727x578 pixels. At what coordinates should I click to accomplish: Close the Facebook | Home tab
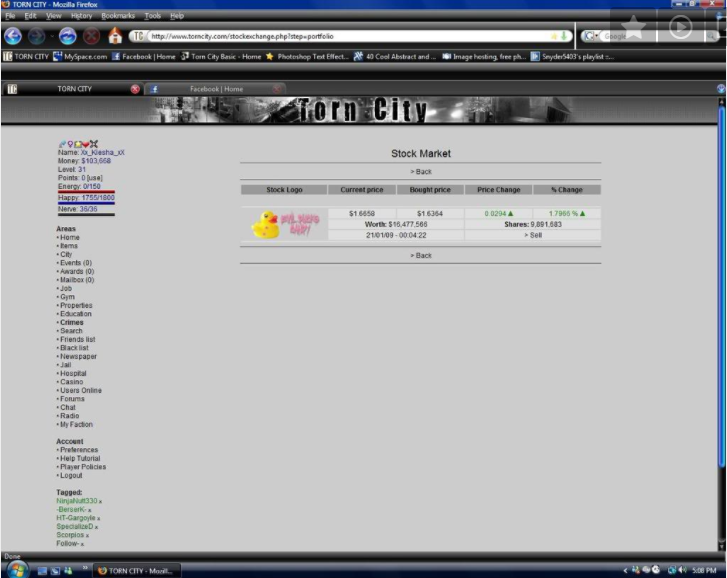coord(277,89)
